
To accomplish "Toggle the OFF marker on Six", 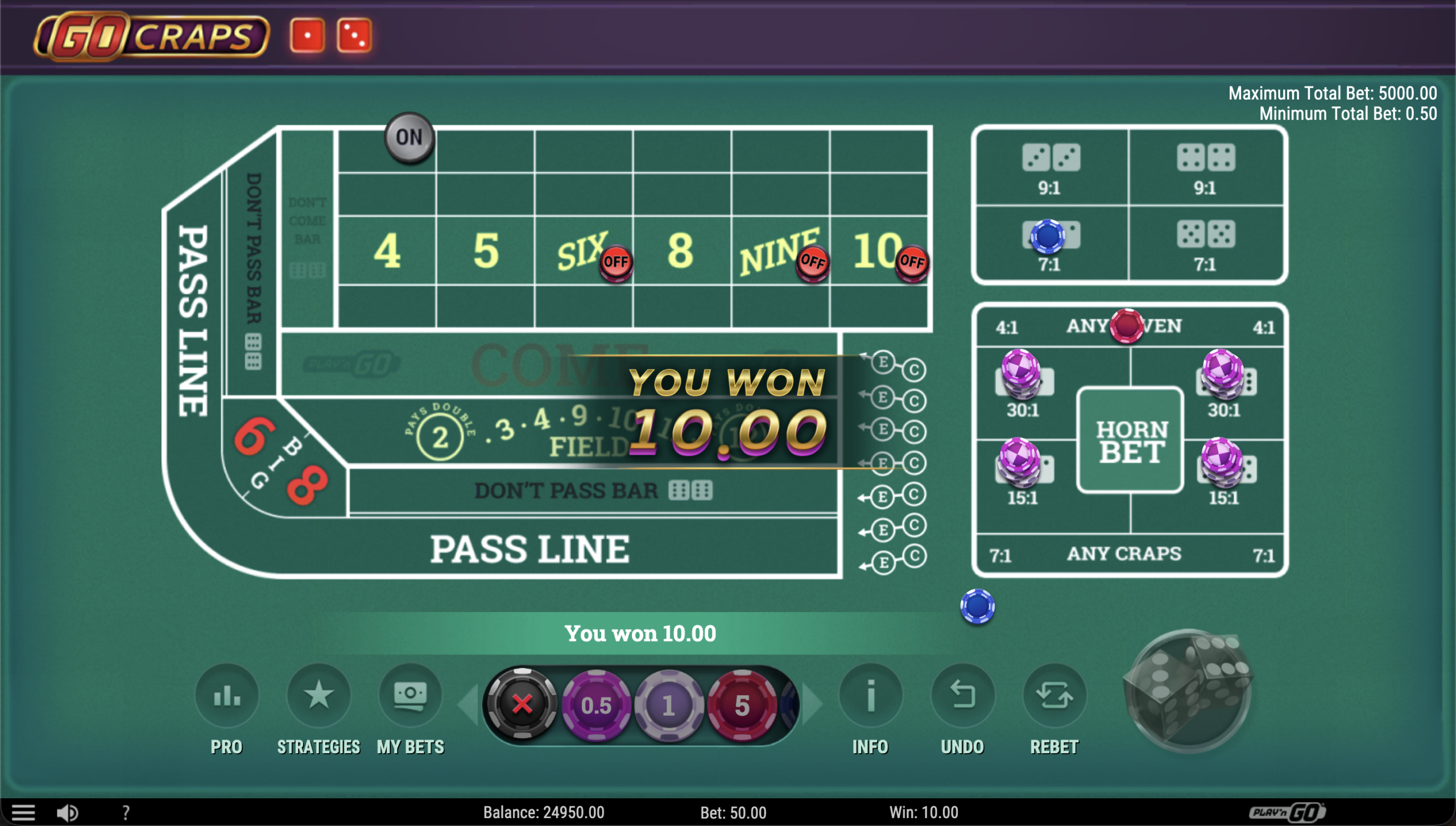I will tap(615, 262).
